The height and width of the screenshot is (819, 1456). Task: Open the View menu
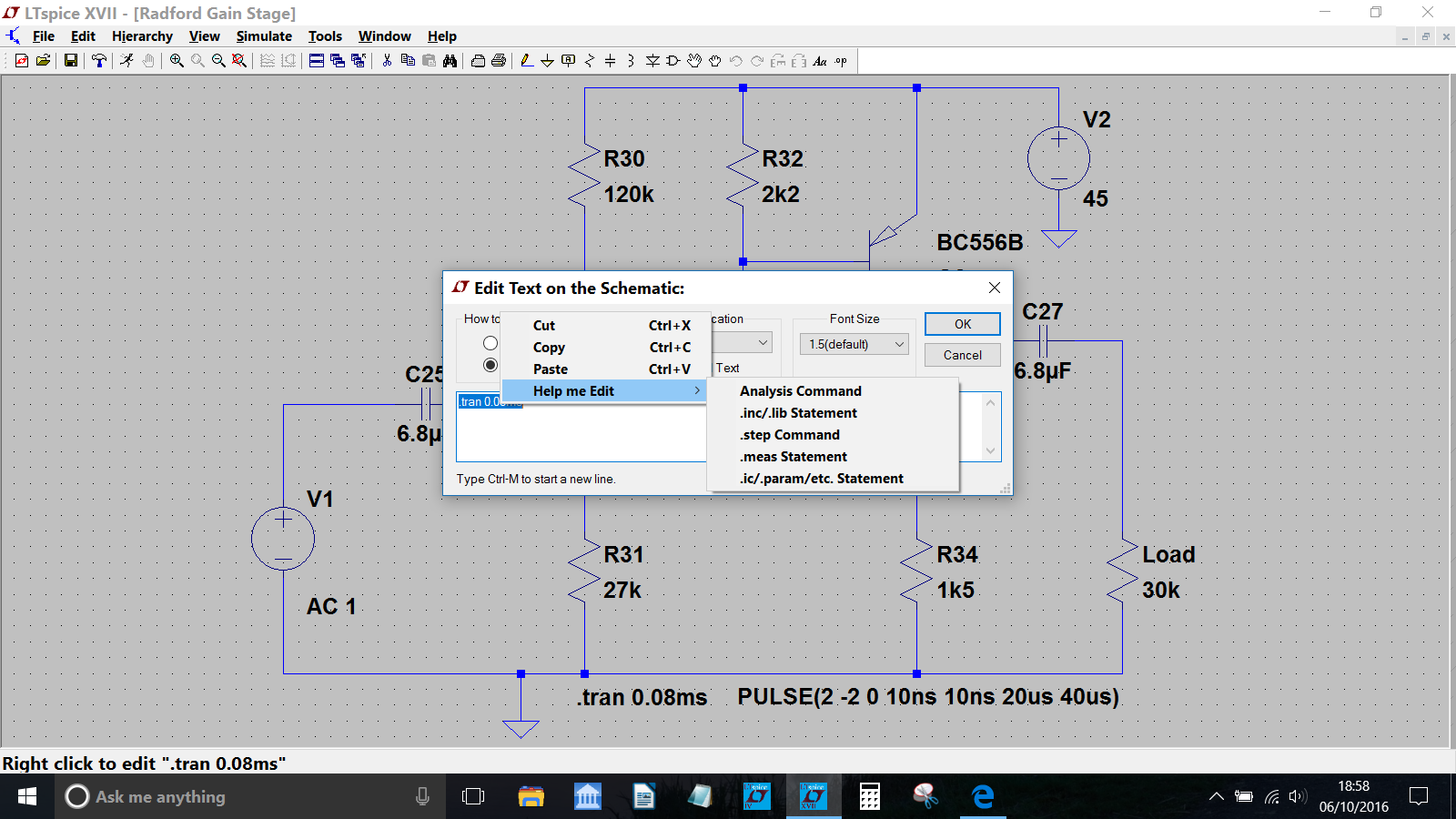click(205, 36)
